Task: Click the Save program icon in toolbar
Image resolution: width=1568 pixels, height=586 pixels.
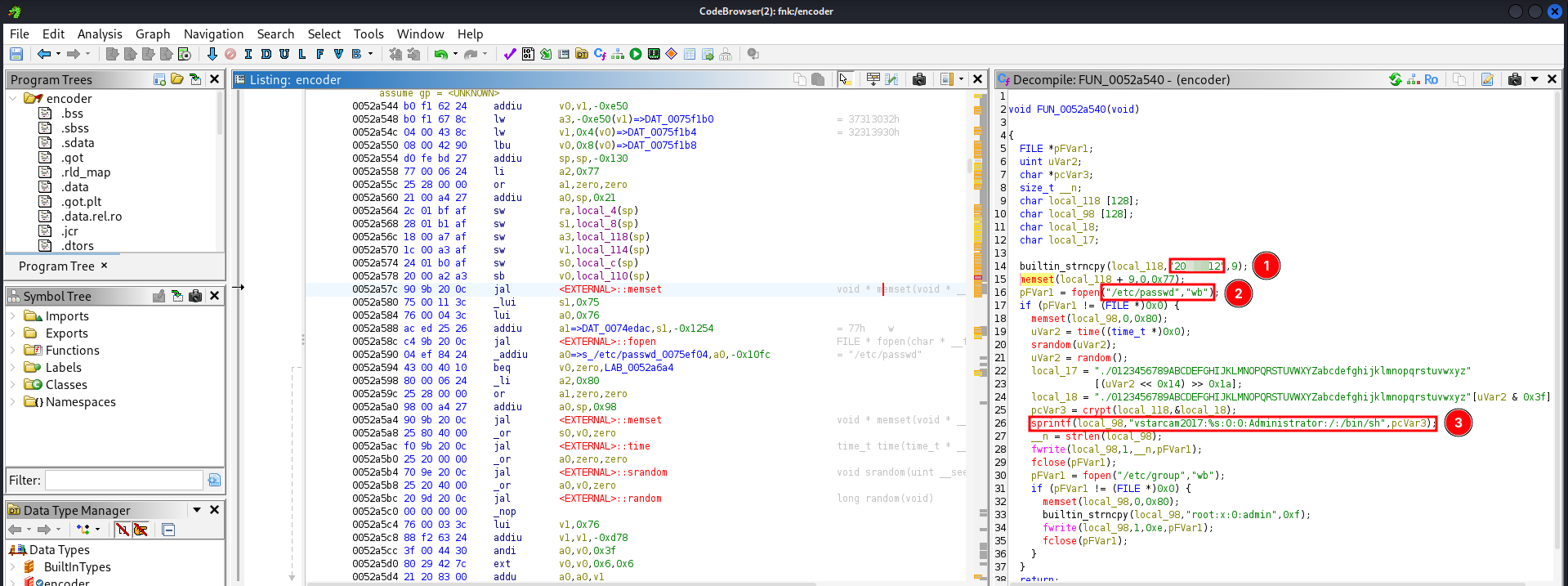Action: (16, 54)
